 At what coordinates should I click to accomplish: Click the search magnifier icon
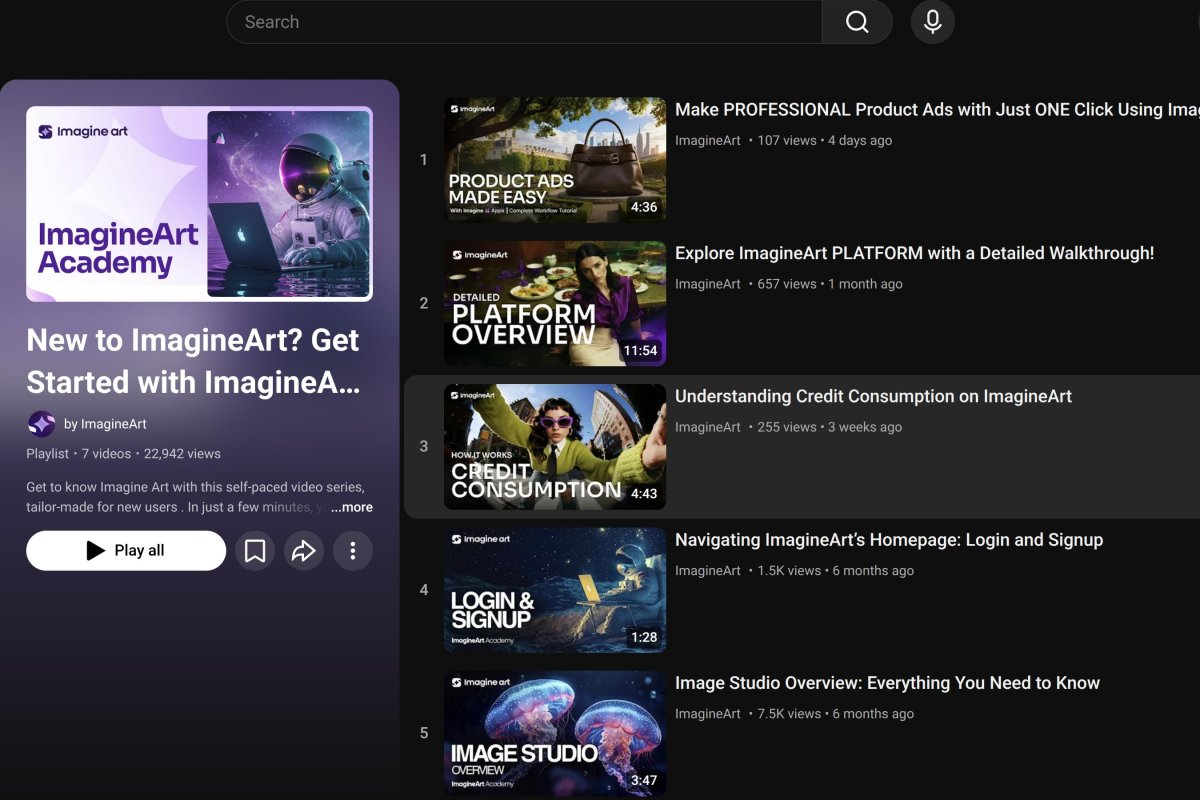pos(857,21)
